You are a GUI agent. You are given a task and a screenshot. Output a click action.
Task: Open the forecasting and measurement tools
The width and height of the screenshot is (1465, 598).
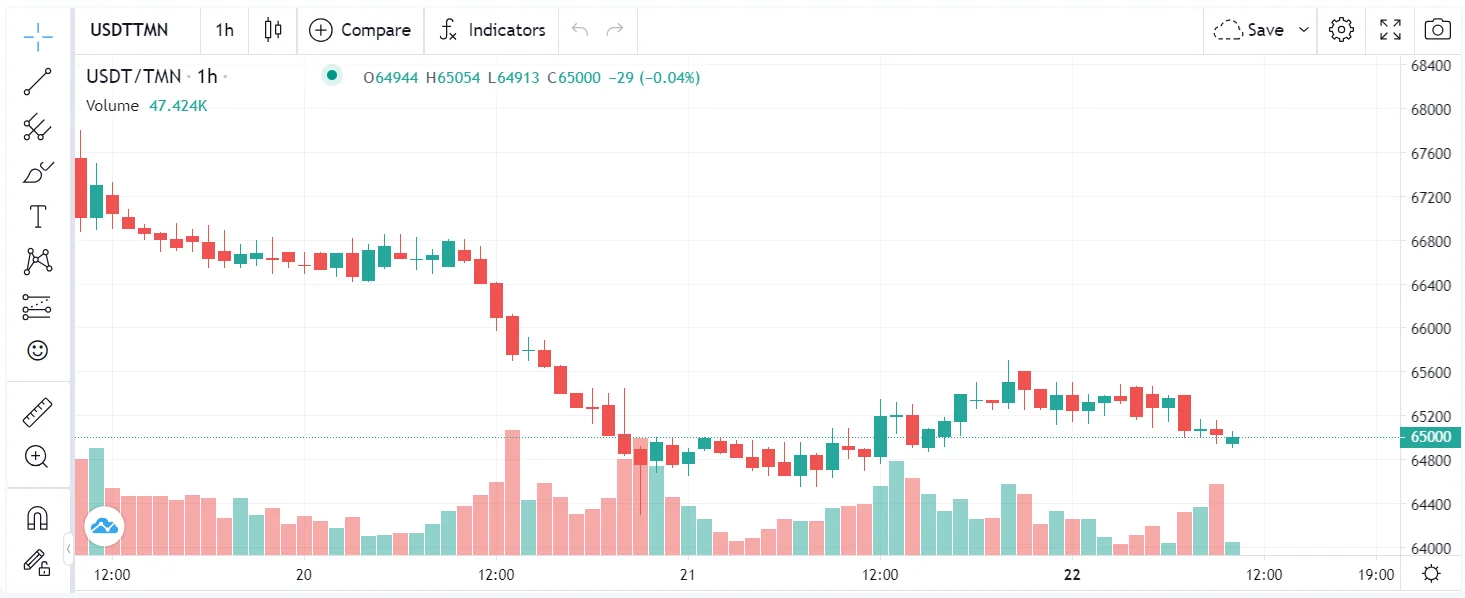coord(37,306)
